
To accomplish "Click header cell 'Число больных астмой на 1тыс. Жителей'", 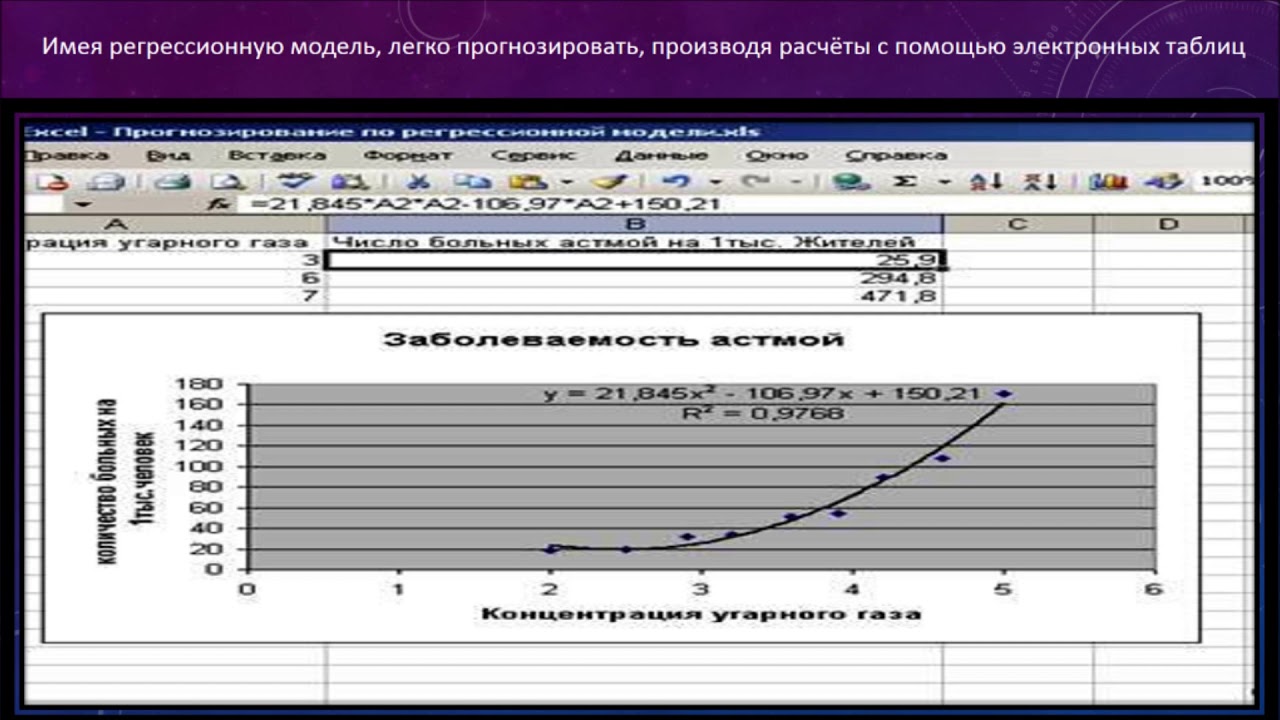I will pyautogui.click(x=634, y=242).
